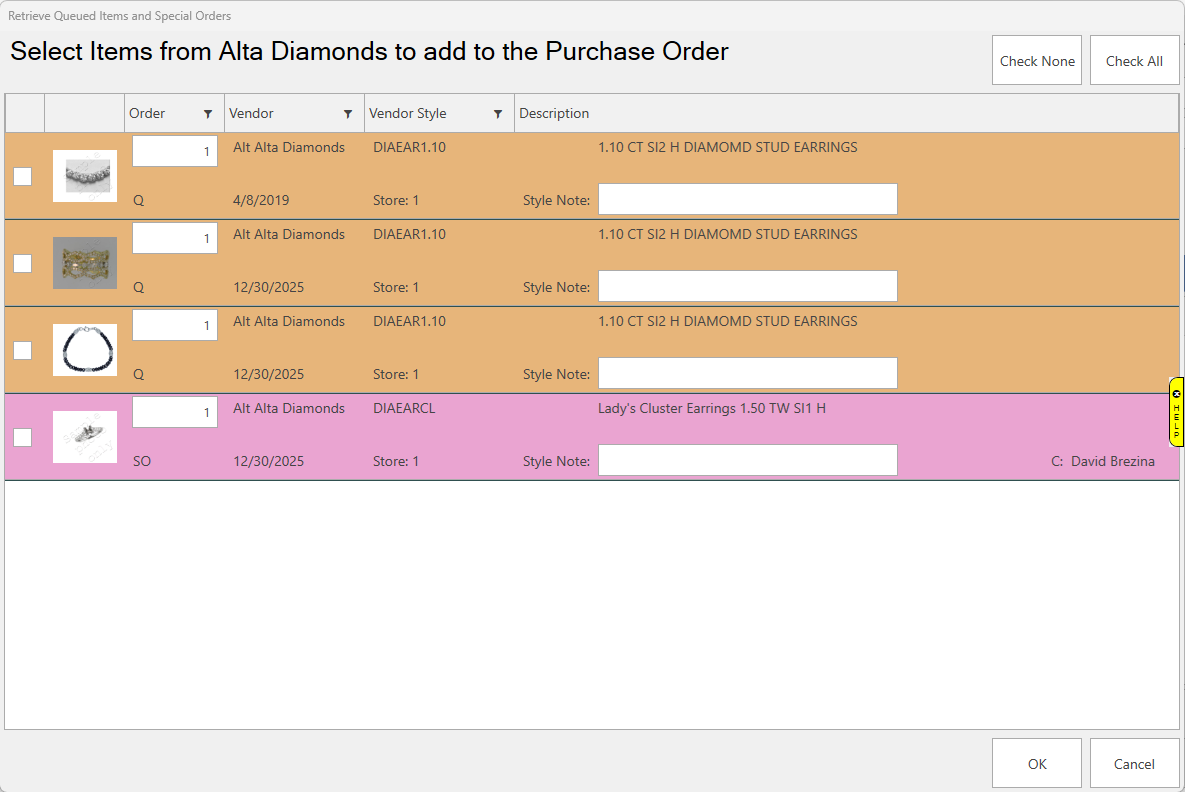Image resolution: width=1185 pixels, height=792 pixels.
Task: Click the order quantity field for DIAEARCL
Action: coord(175,412)
